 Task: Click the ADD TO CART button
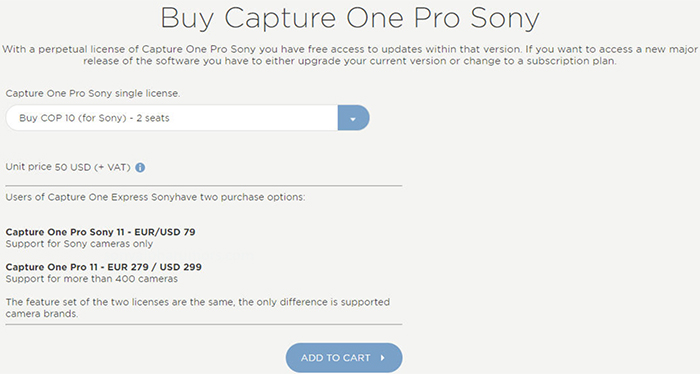coord(344,357)
